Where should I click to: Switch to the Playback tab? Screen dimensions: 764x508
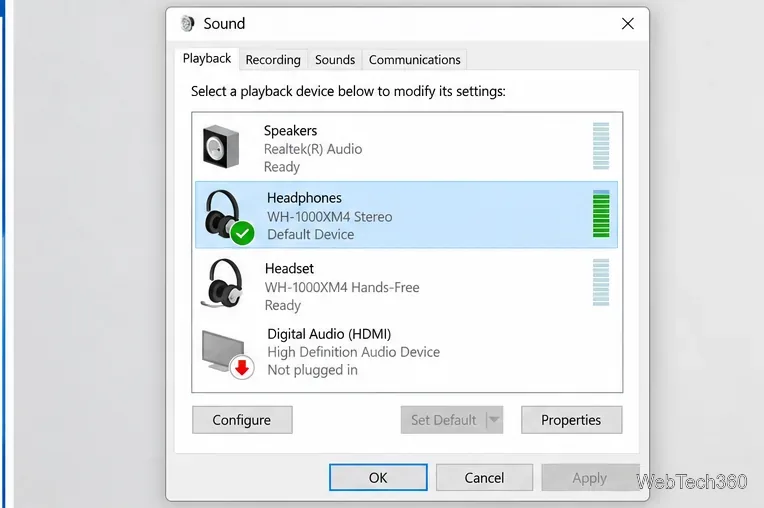[x=207, y=58]
